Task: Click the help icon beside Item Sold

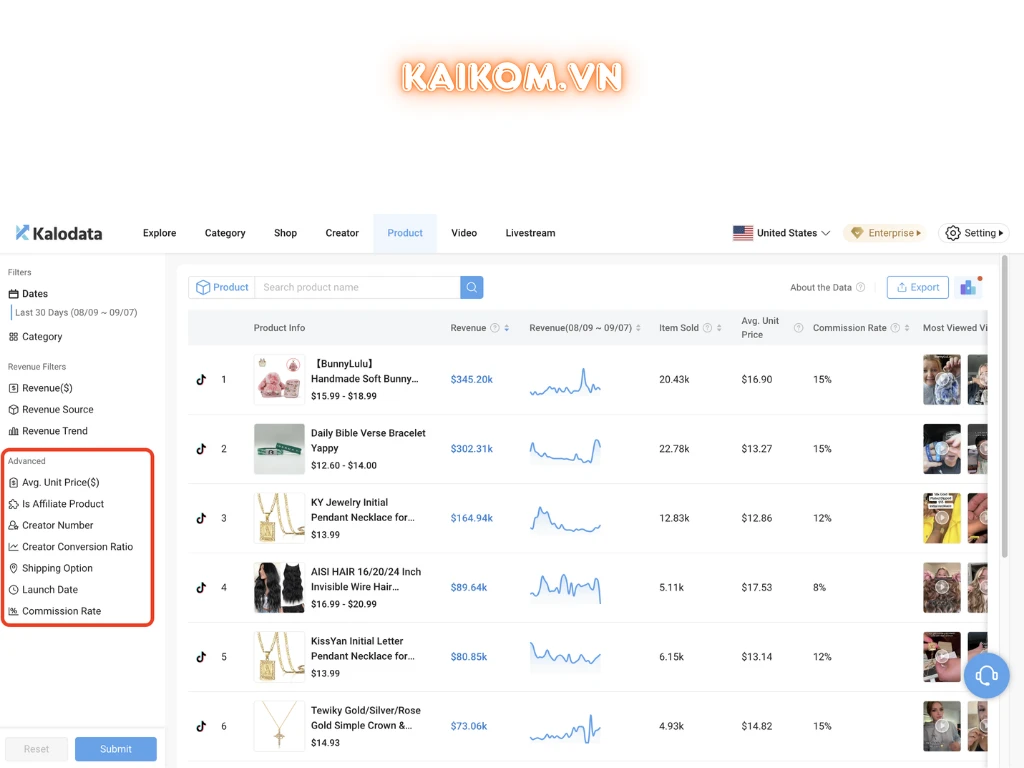Action: [x=708, y=328]
